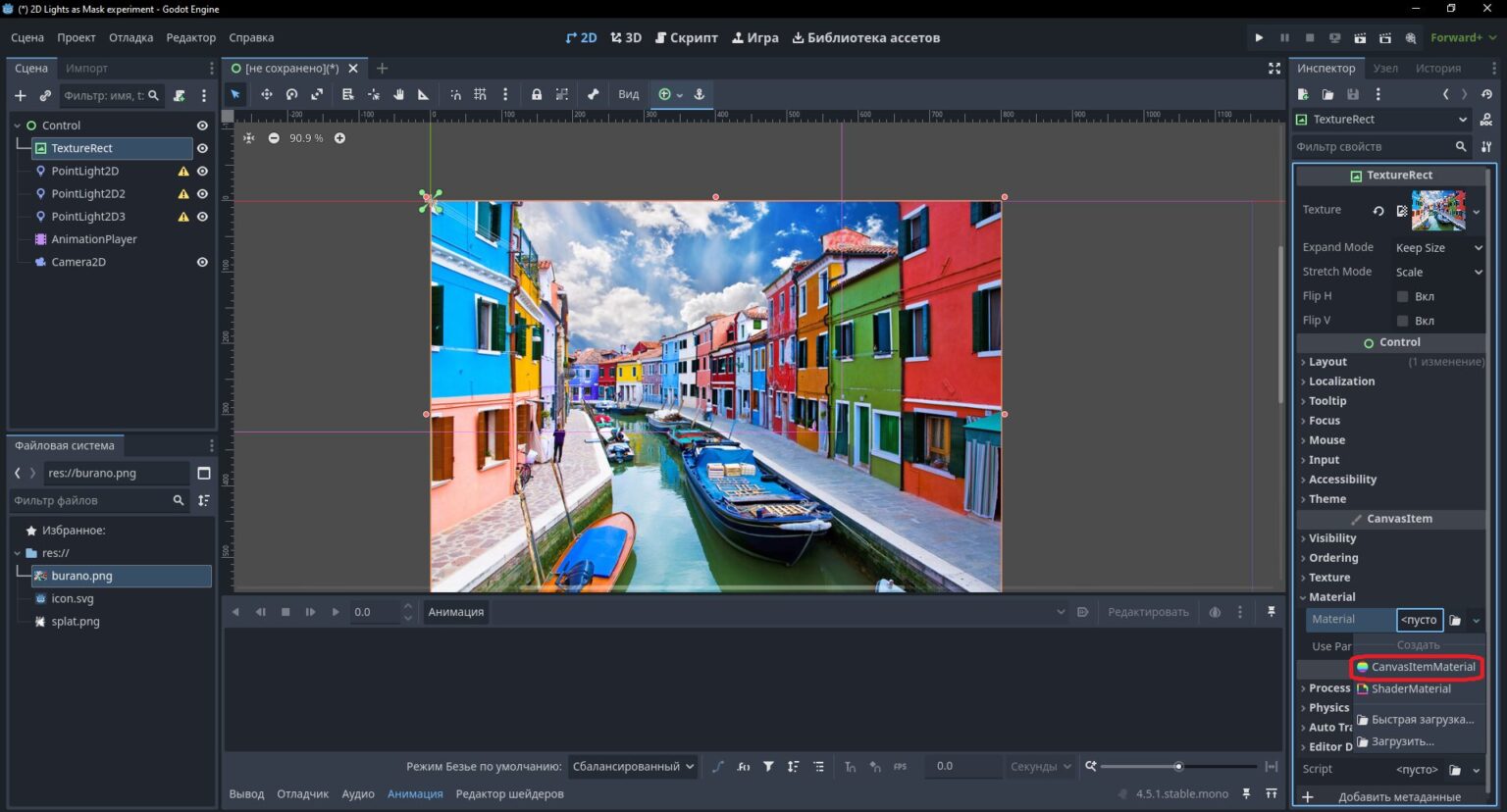Click the lock selected node icon

pos(537,94)
